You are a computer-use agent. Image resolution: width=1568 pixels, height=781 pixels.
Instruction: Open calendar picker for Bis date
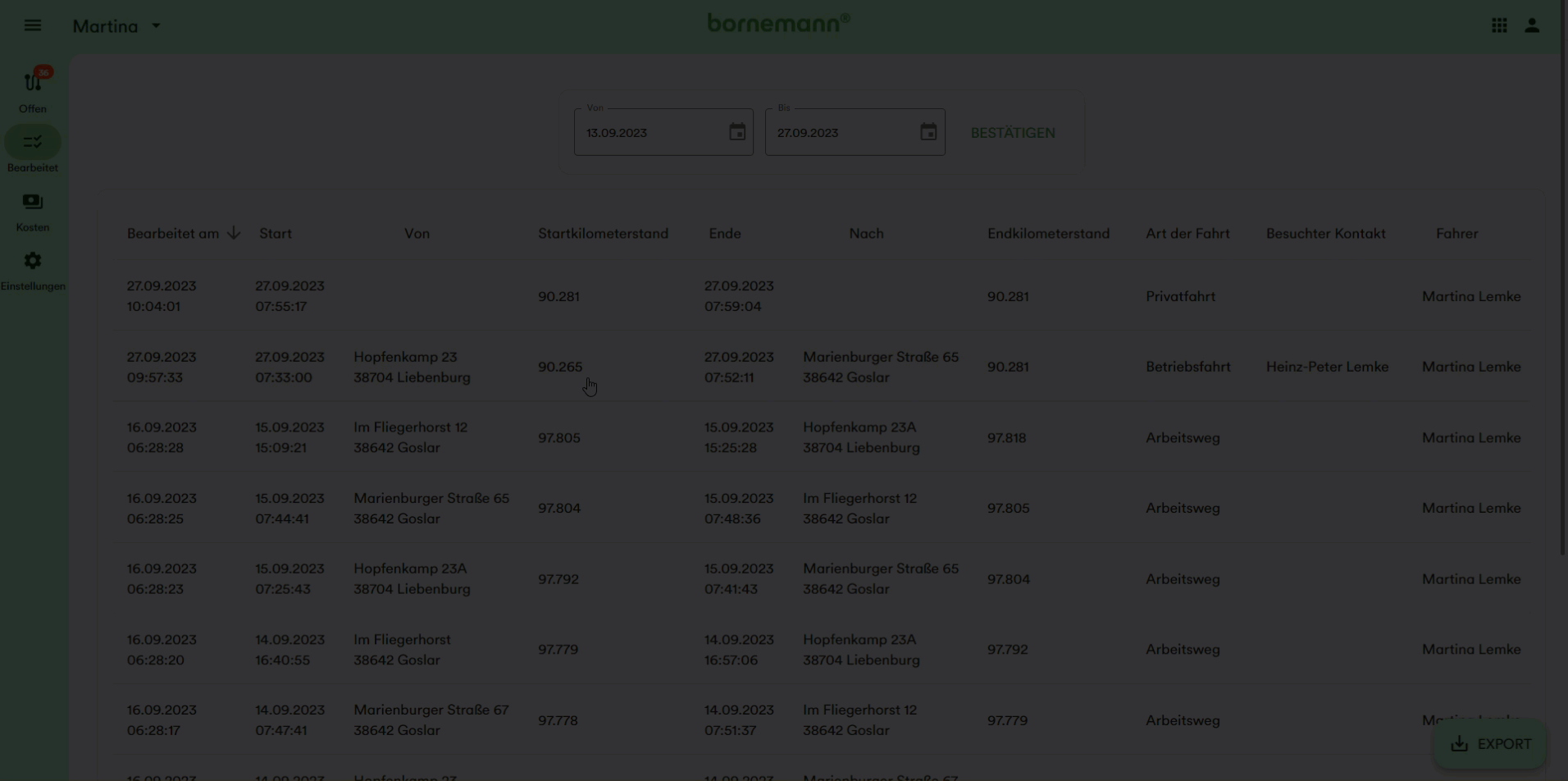(x=928, y=132)
